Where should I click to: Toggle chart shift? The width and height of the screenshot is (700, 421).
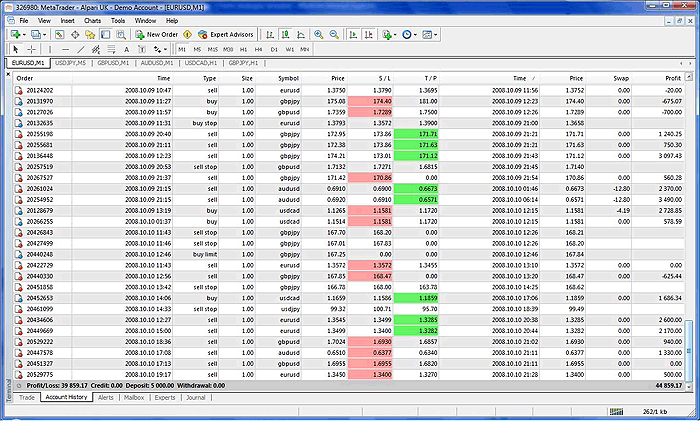(369, 34)
